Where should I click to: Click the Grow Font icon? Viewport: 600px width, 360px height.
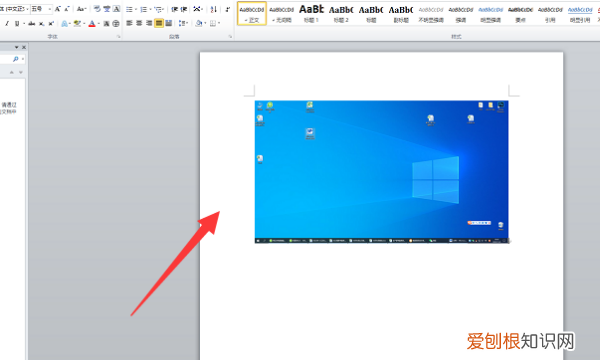[58, 9]
